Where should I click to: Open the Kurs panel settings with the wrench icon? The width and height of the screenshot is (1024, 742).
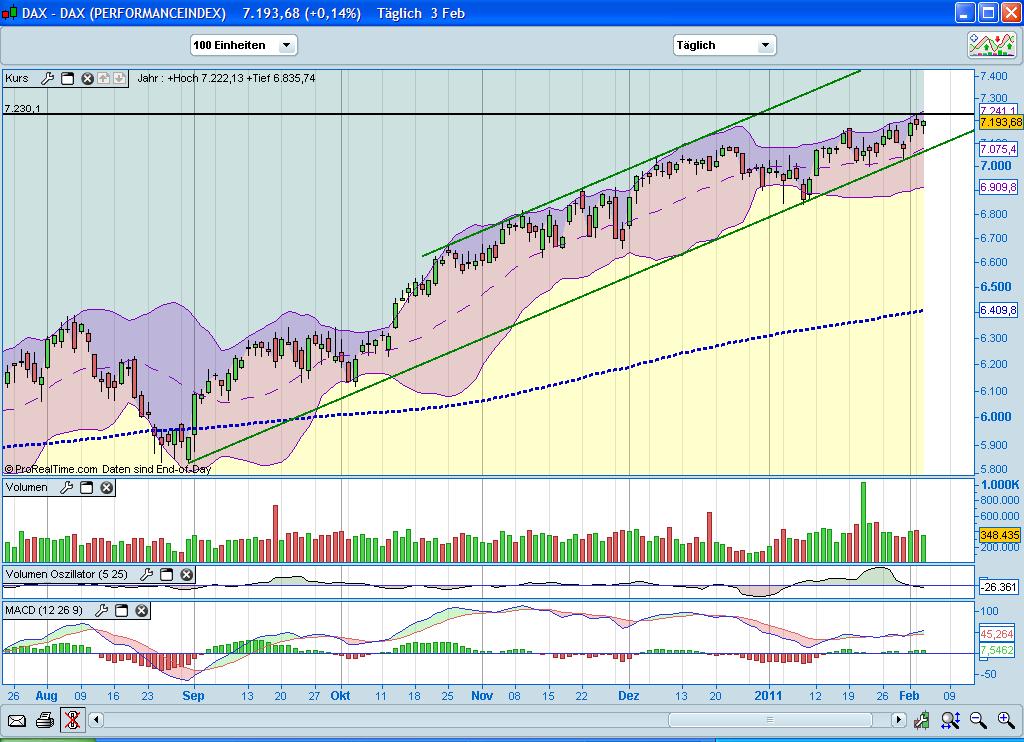(x=47, y=78)
